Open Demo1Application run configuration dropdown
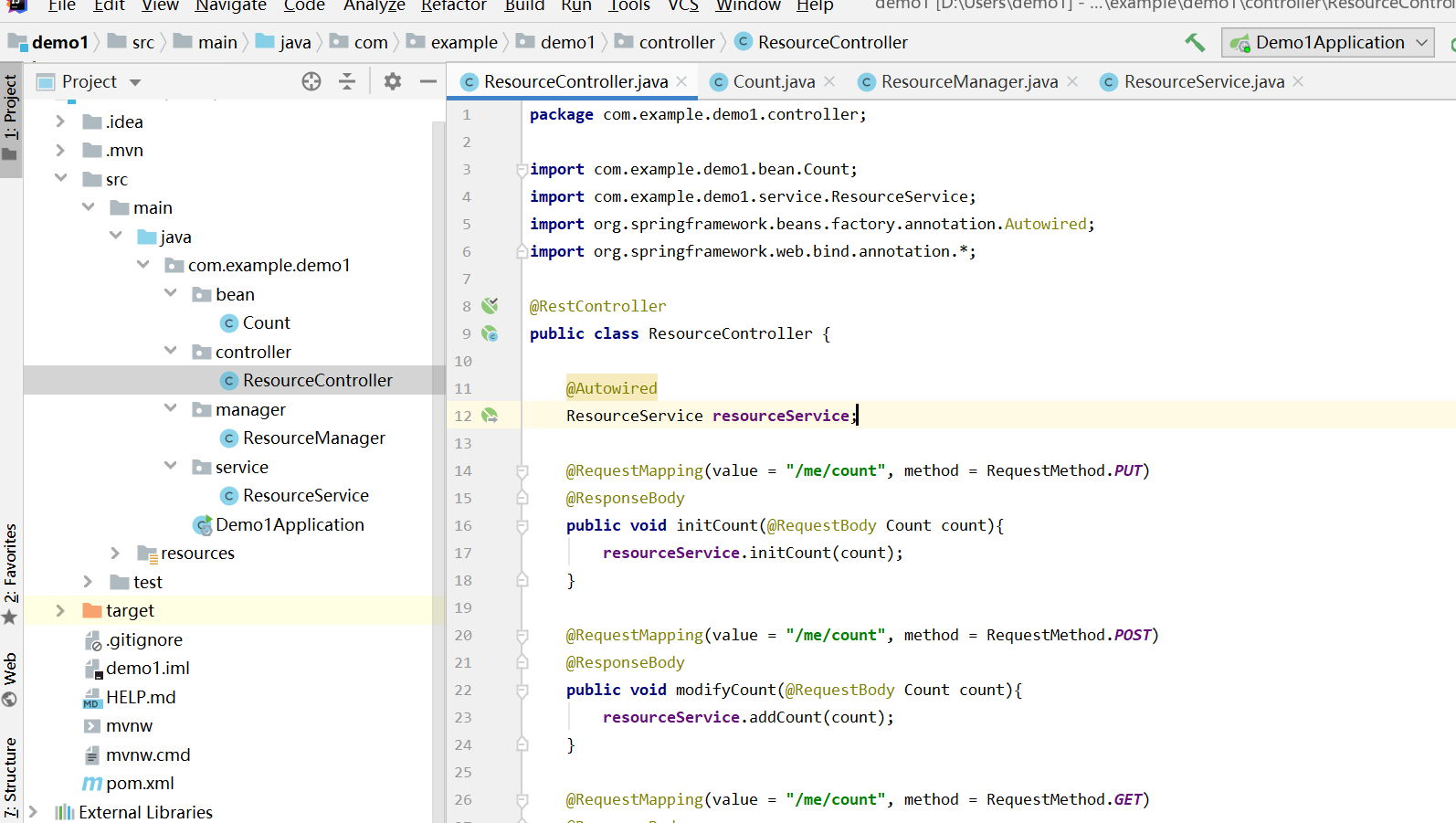Image resolution: width=1456 pixels, height=823 pixels. 1327,42
